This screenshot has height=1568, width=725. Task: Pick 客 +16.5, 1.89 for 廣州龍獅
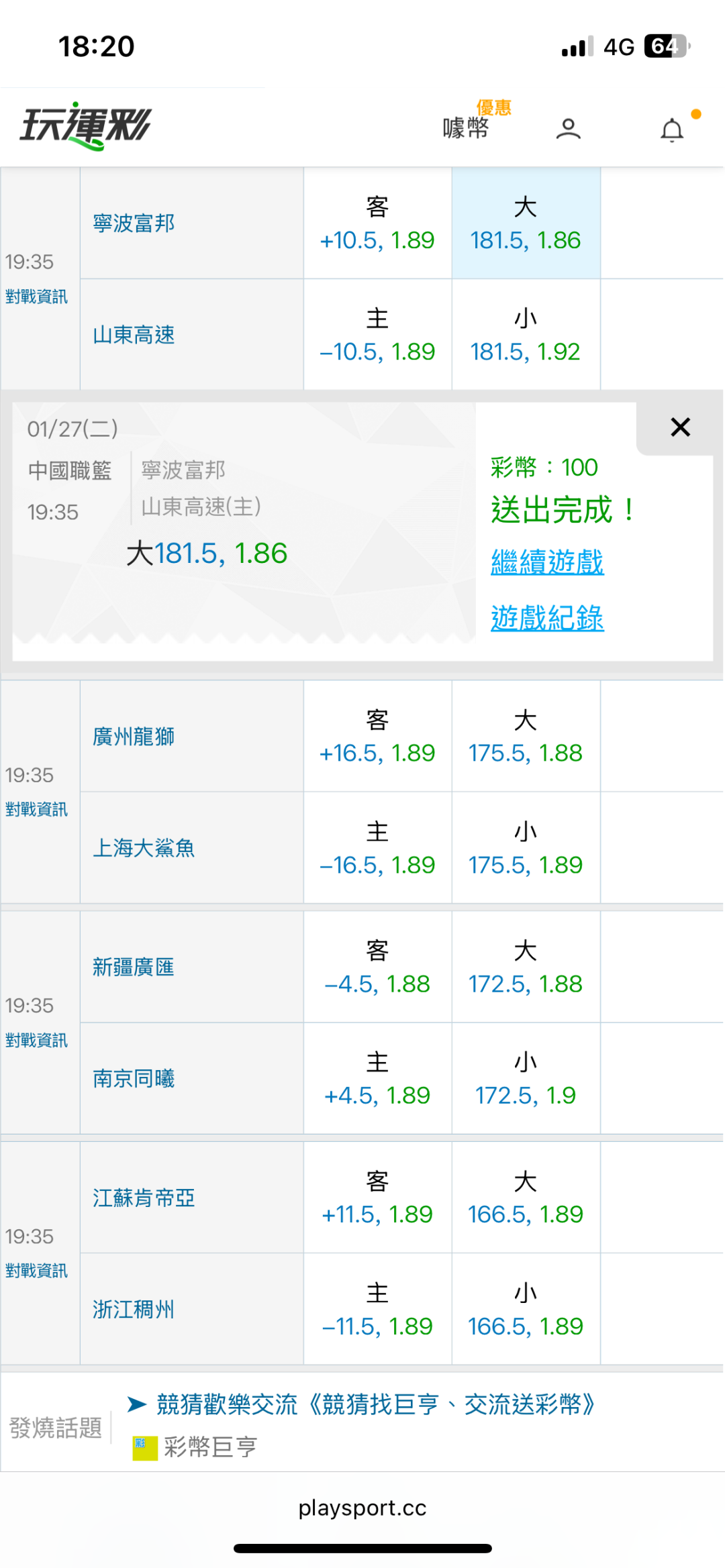(x=377, y=737)
